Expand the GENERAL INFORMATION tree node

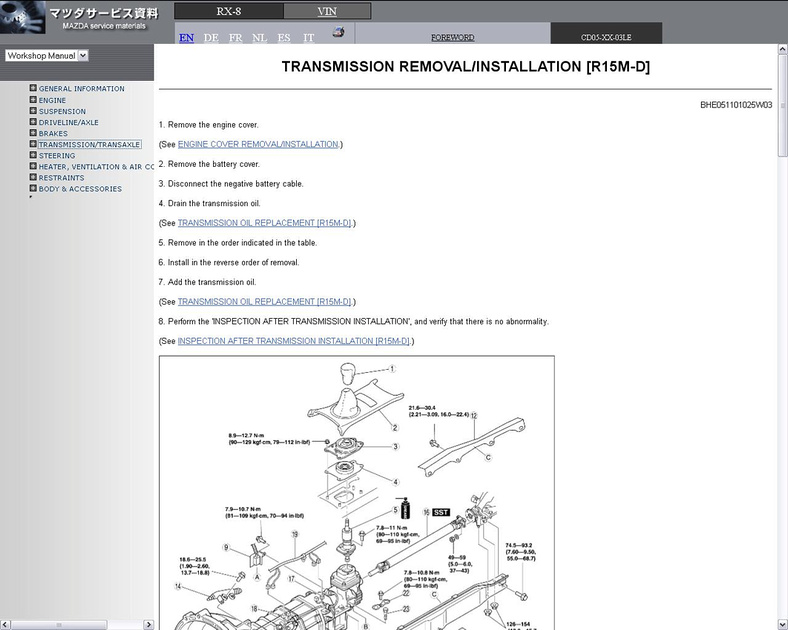click(x=33, y=88)
